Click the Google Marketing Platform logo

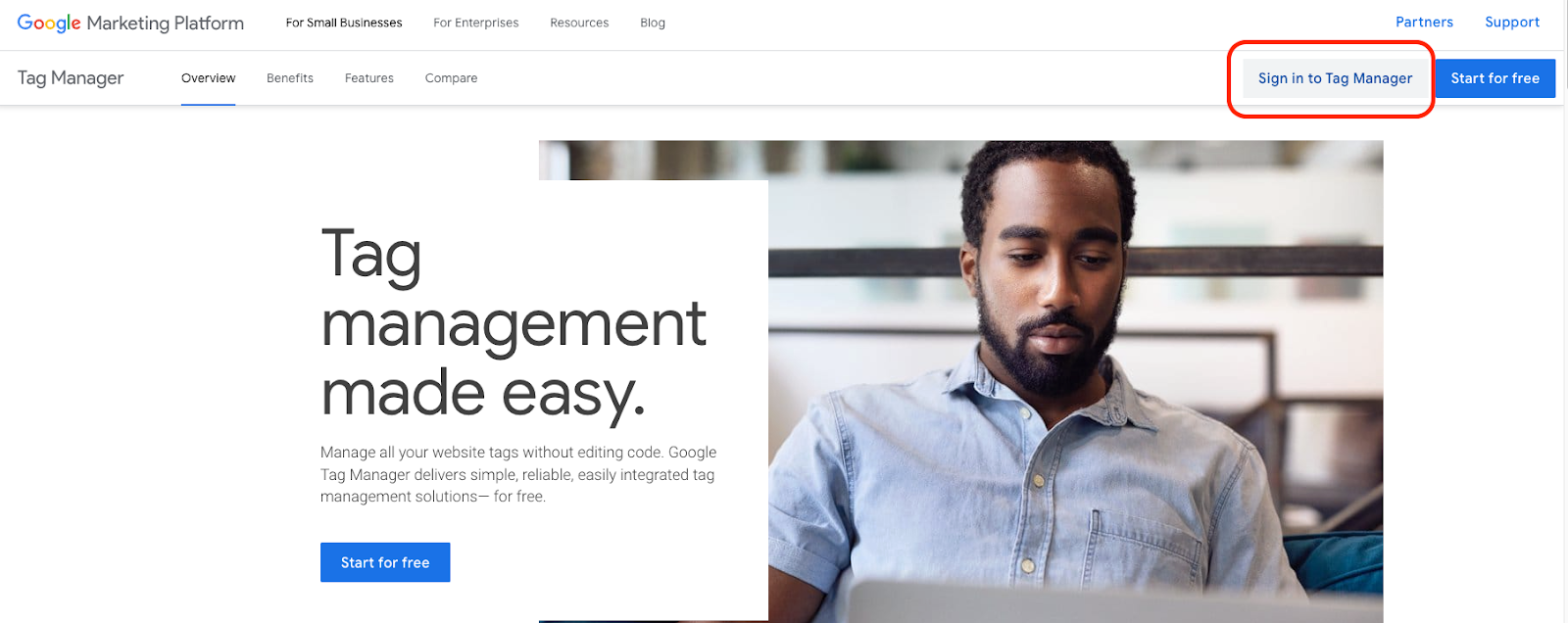click(x=130, y=23)
